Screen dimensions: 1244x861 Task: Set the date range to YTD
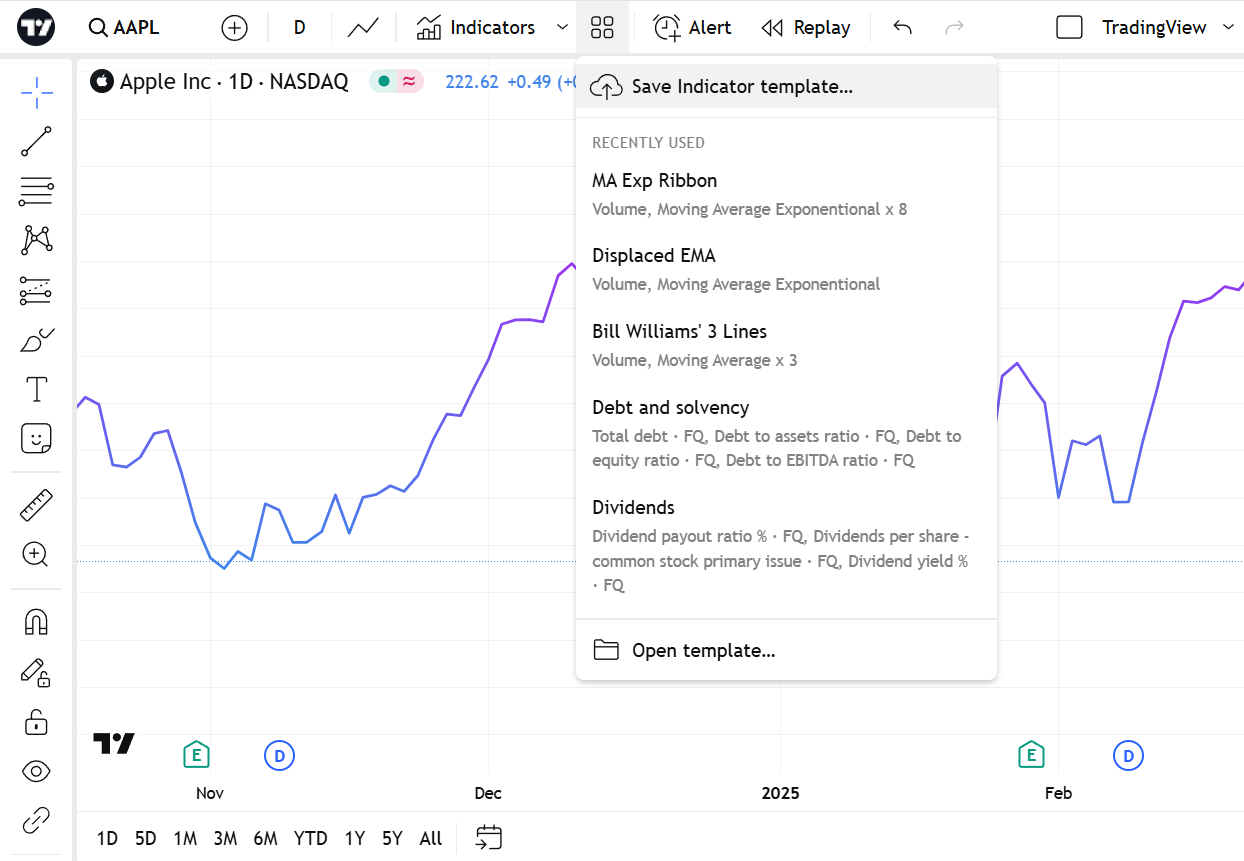(310, 838)
